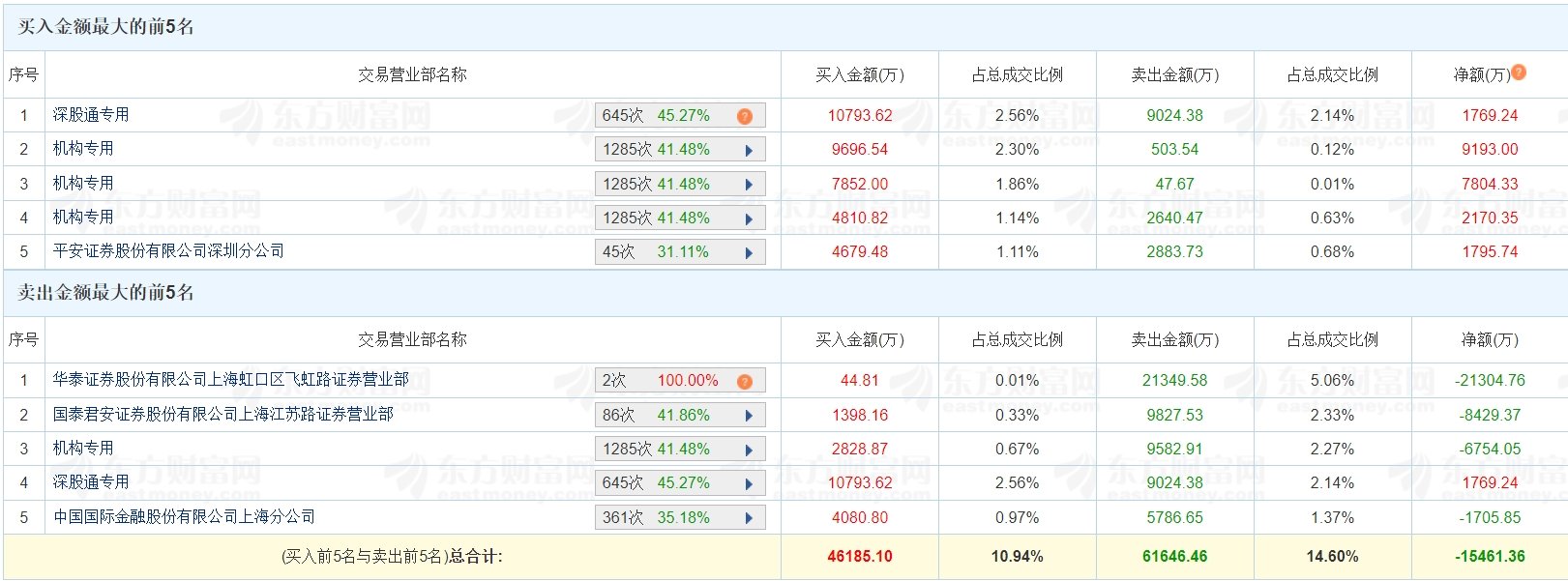Image resolution: width=1568 pixels, height=581 pixels.
Task: Click the (买入前5名与卖出前5名)总合计 label
Action: tap(392, 557)
